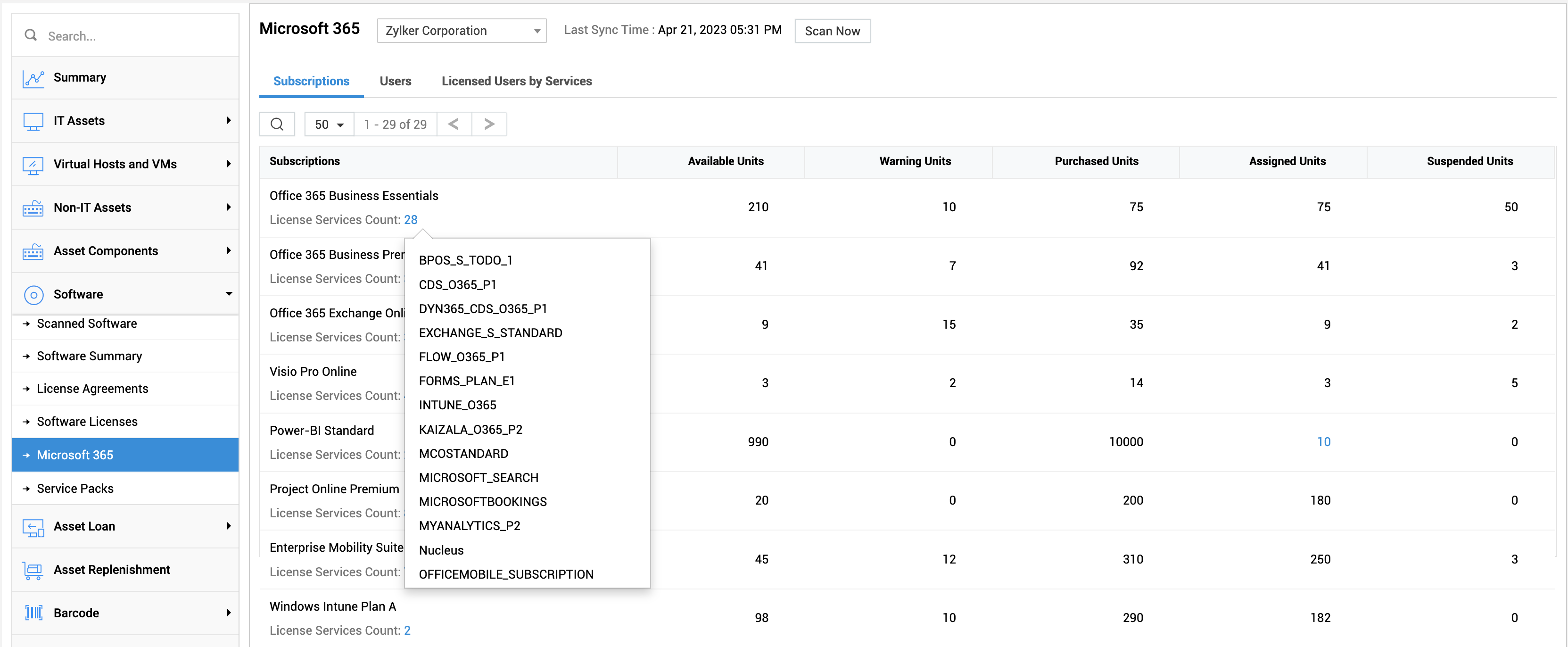Click the IT Assets monitor icon
The image size is (1568, 647).
coord(33,121)
